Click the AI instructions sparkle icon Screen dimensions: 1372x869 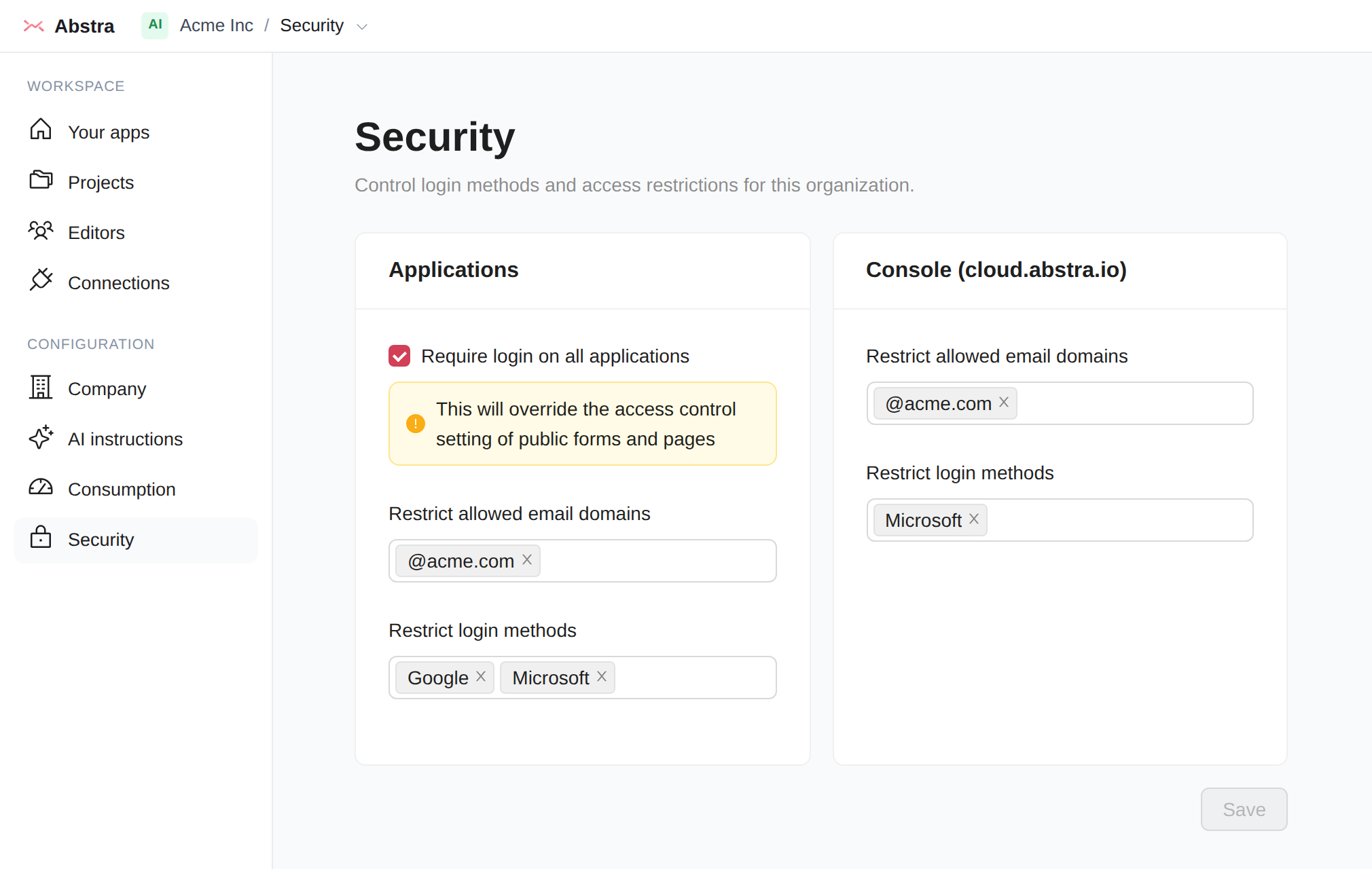[x=41, y=437]
